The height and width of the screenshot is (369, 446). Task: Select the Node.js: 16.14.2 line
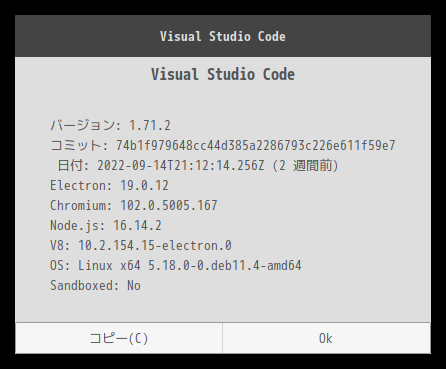coord(106,225)
